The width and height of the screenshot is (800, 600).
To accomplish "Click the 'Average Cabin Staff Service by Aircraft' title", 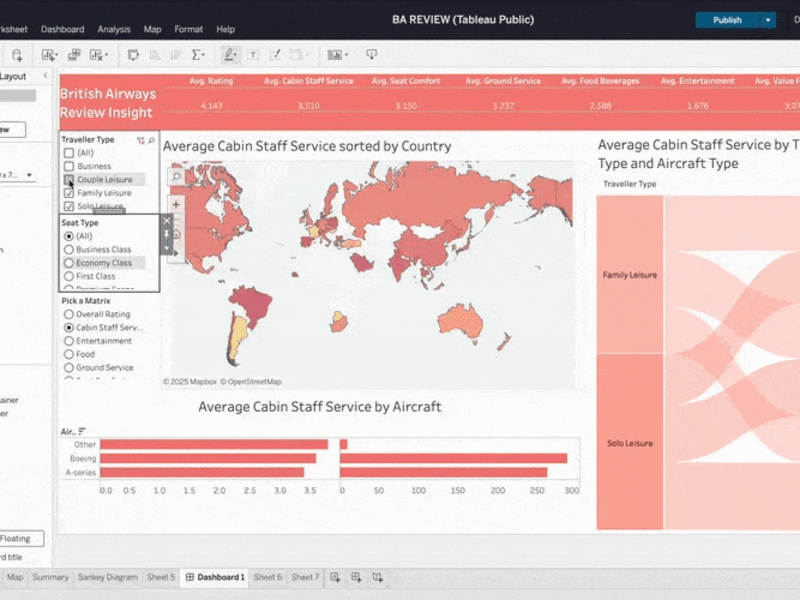I will [x=320, y=407].
